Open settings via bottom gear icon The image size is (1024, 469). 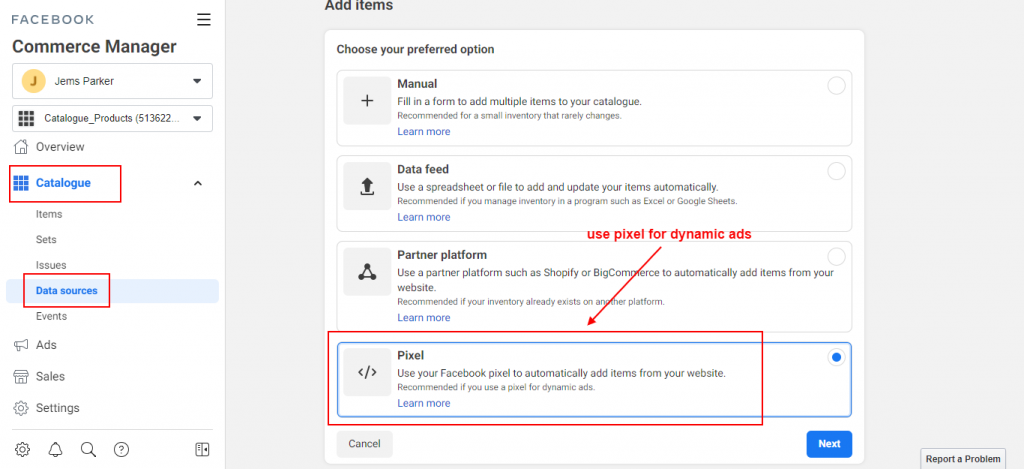[22, 449]
